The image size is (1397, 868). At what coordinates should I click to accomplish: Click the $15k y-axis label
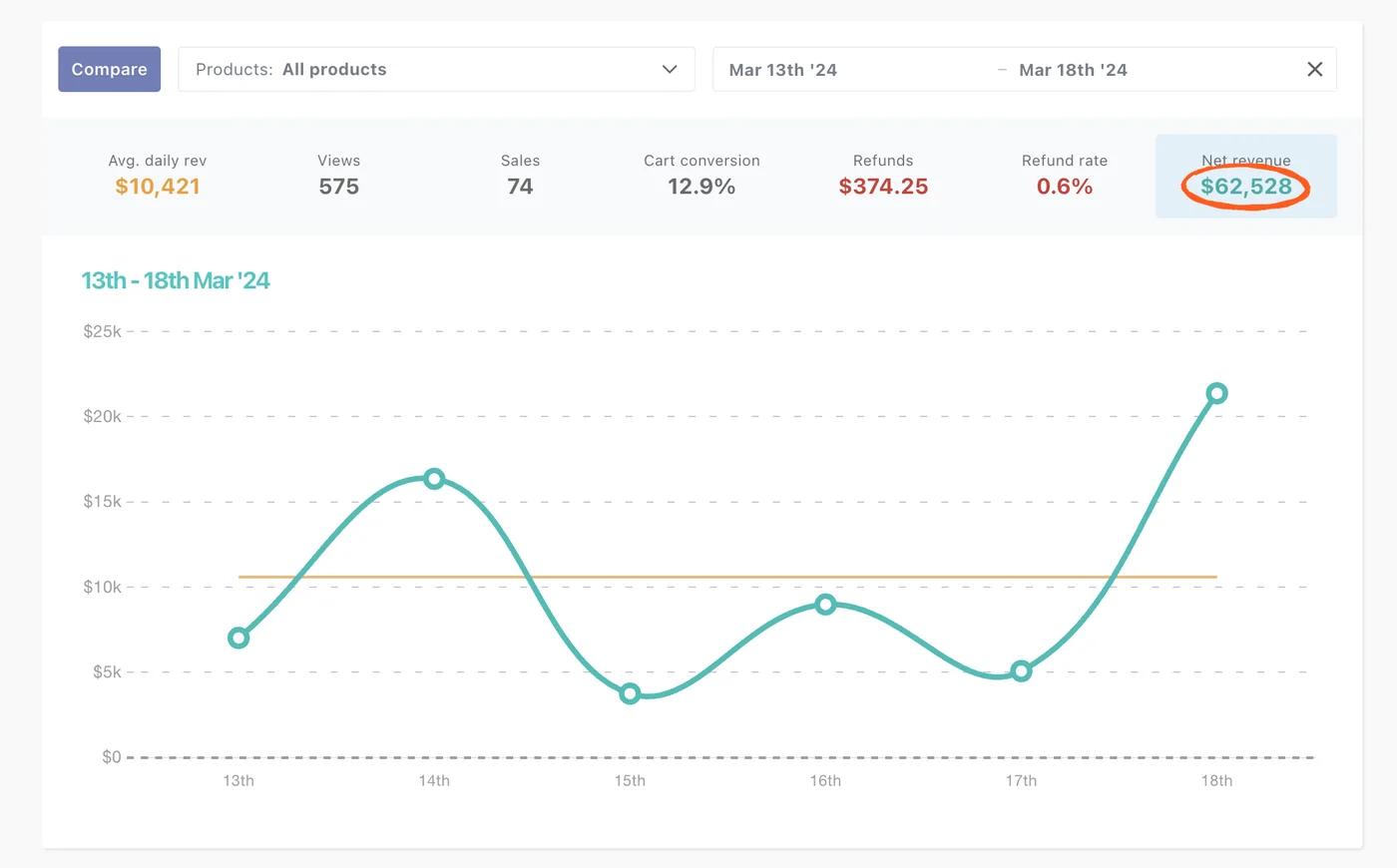pyautogui.click(x=102, y=501)
